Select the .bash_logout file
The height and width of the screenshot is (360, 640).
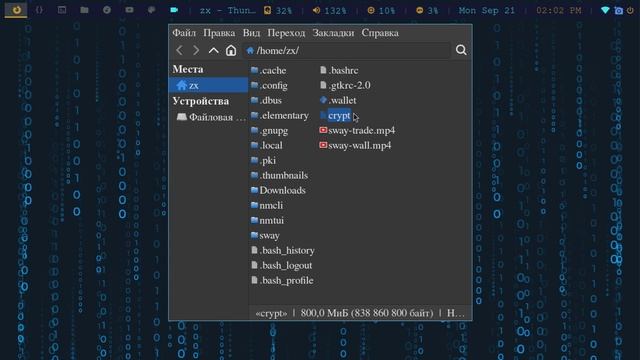point(282,265)
